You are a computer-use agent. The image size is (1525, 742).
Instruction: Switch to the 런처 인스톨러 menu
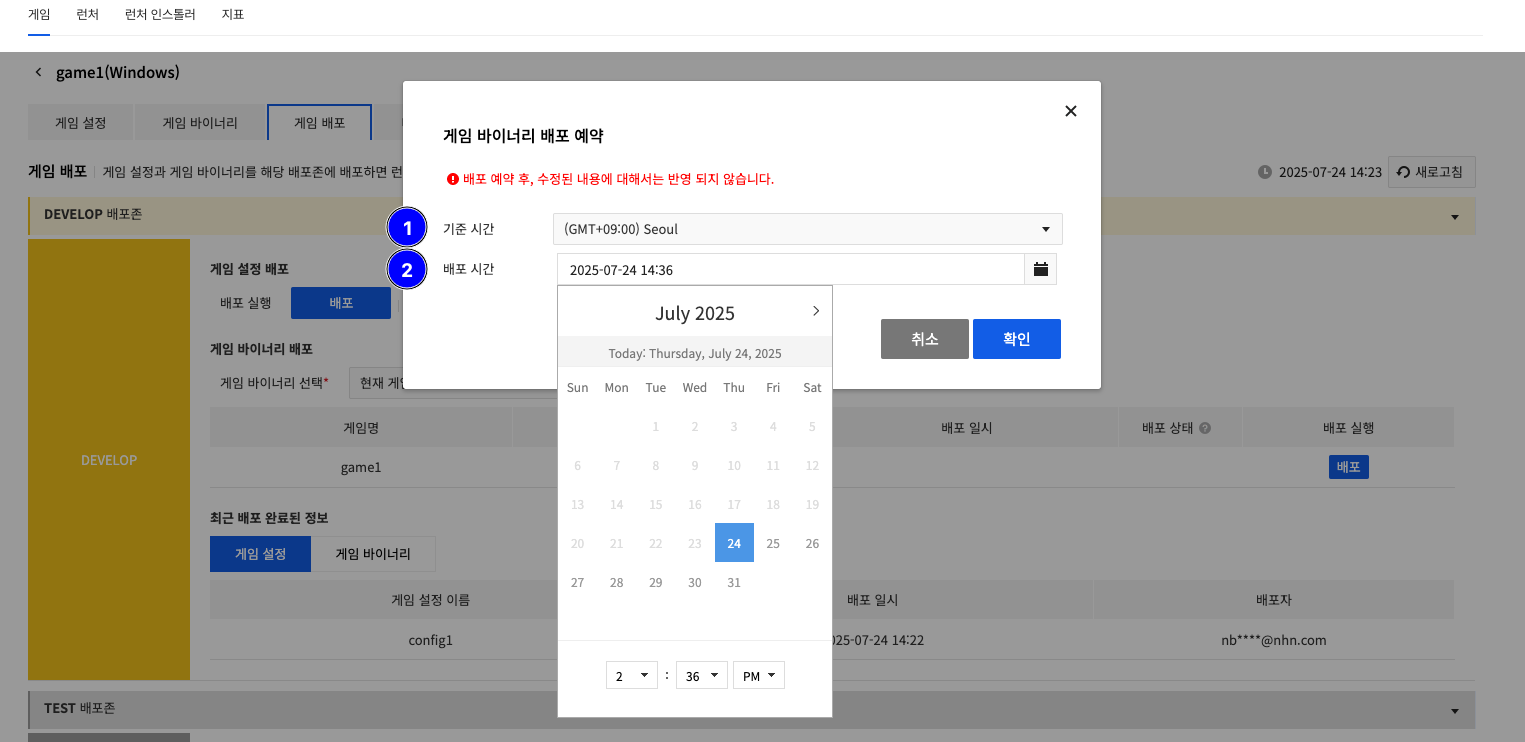167,15
